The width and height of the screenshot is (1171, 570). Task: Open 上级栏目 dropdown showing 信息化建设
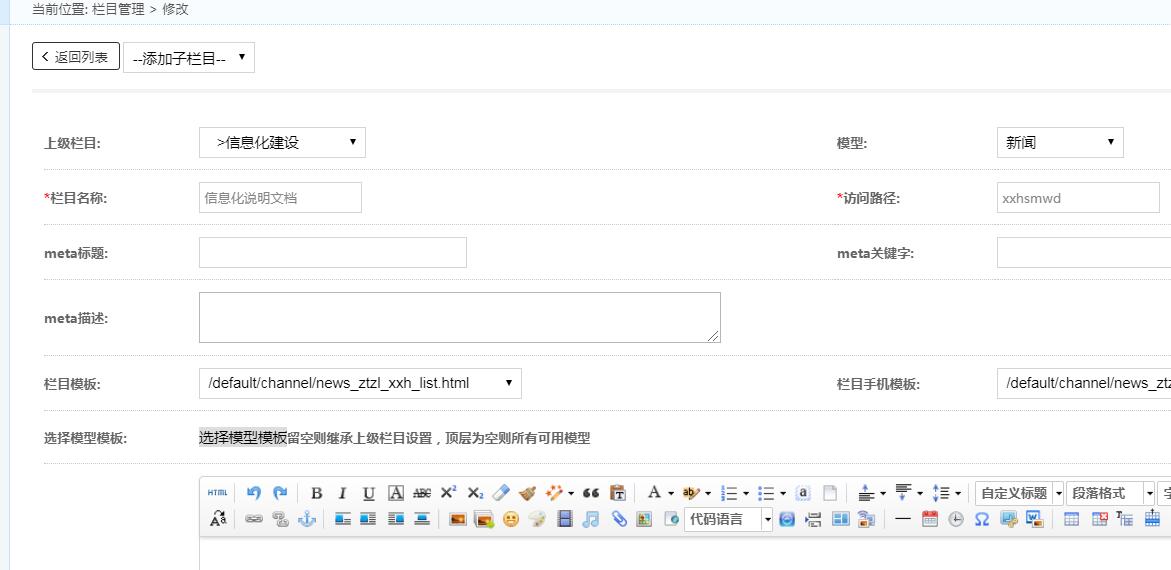[282, 142]
